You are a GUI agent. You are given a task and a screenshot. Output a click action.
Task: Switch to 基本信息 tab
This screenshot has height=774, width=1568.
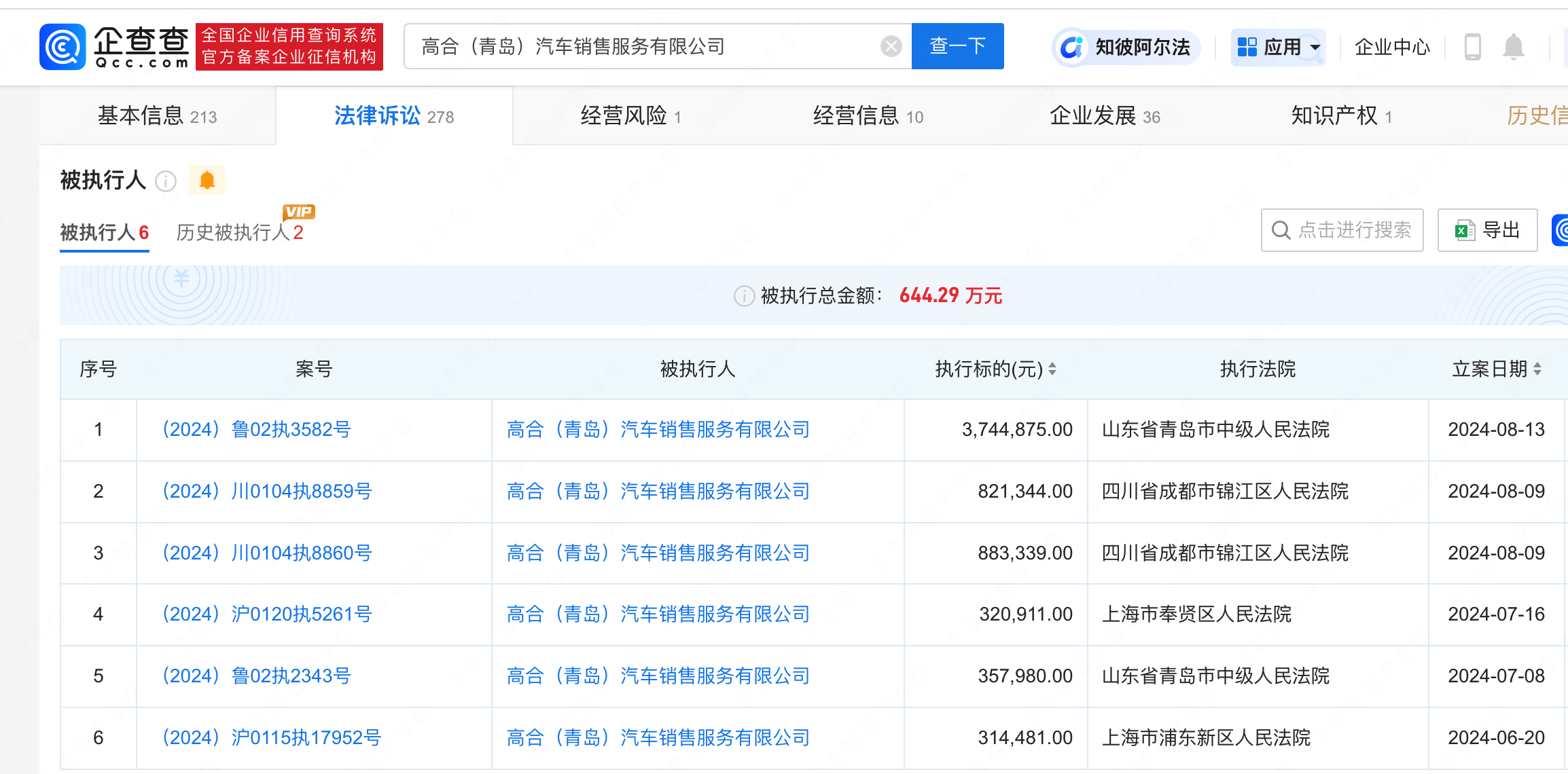157,116
